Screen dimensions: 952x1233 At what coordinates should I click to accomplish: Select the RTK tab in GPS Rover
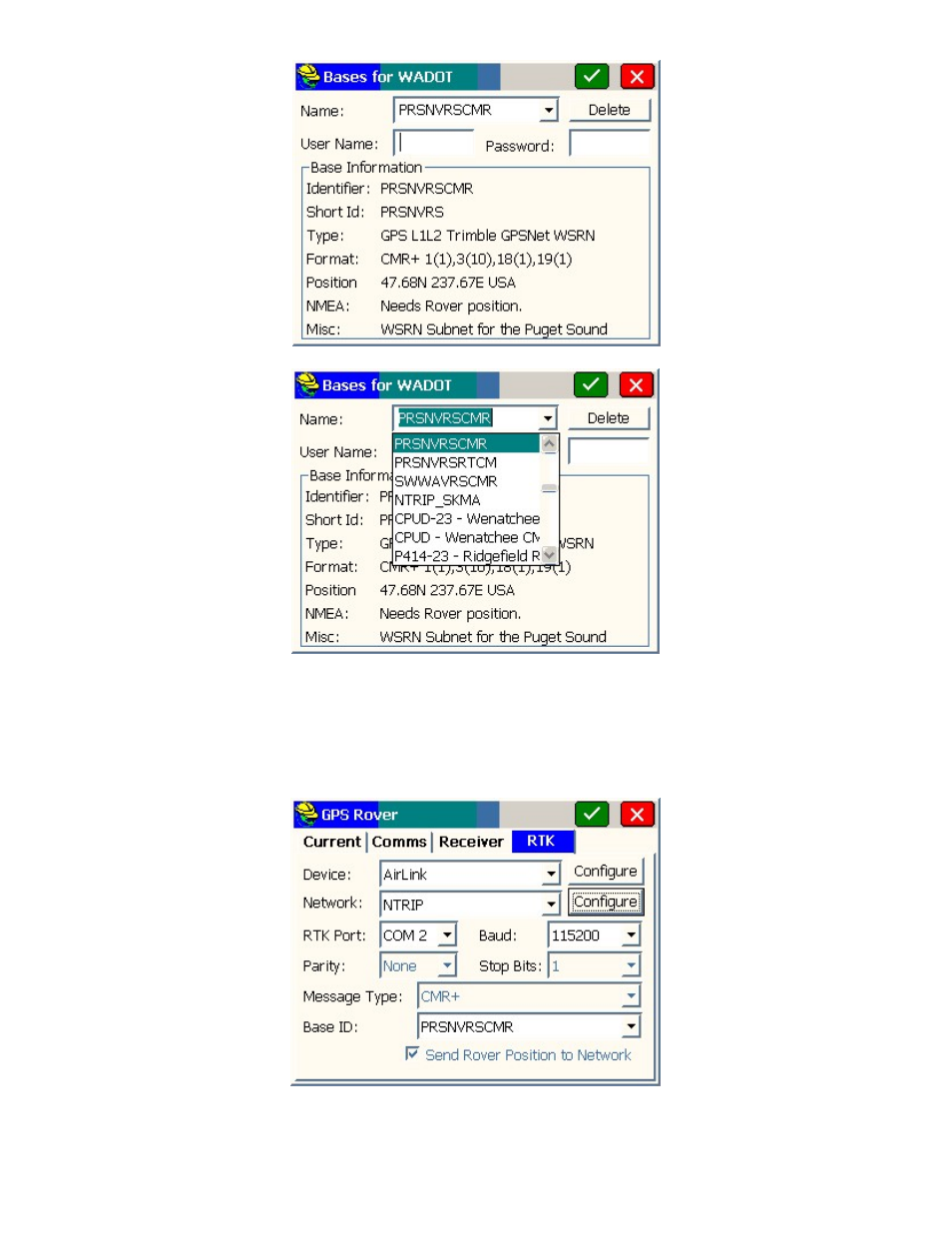(x=542, y=842)
